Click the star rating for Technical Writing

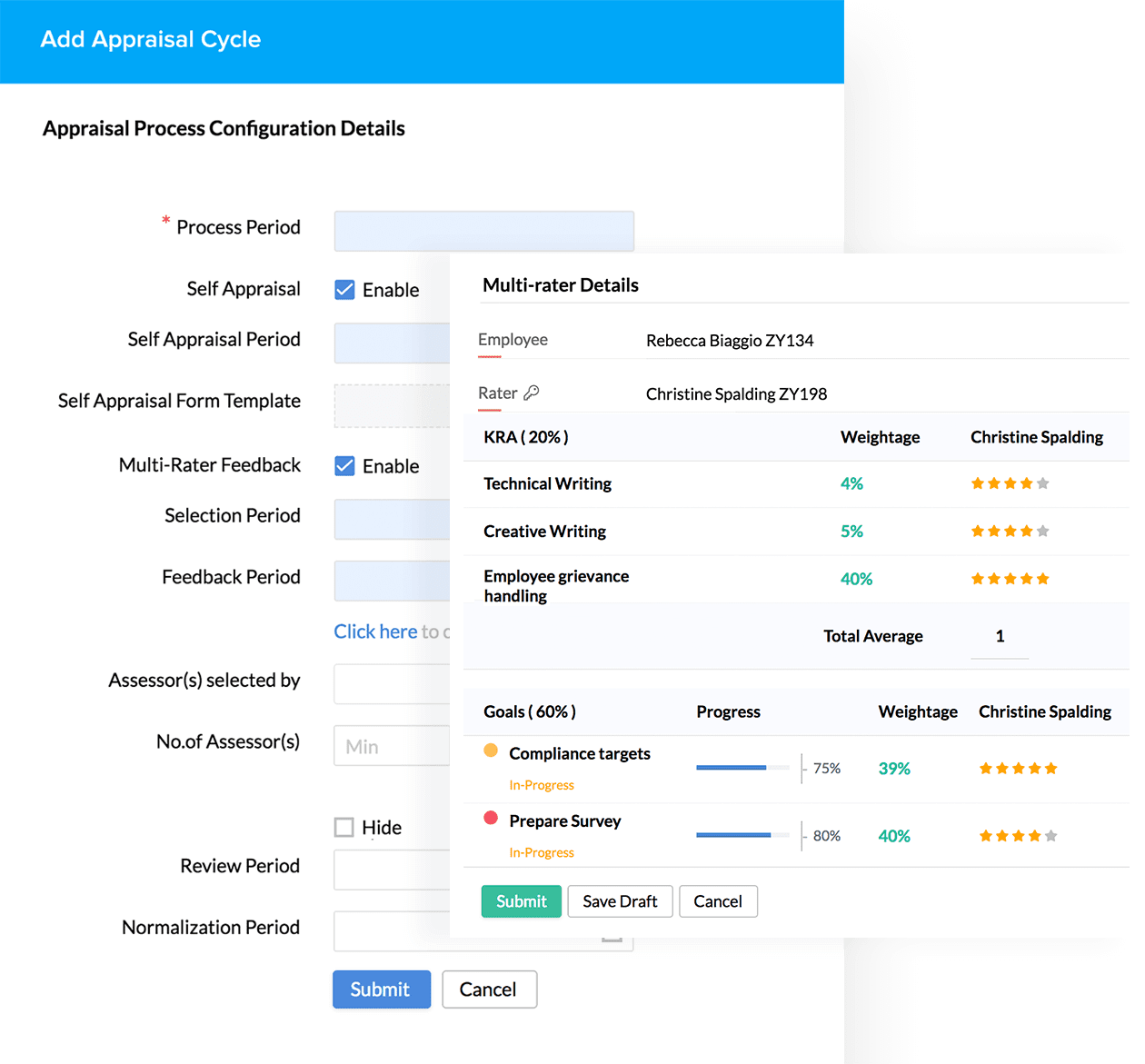1010,483
